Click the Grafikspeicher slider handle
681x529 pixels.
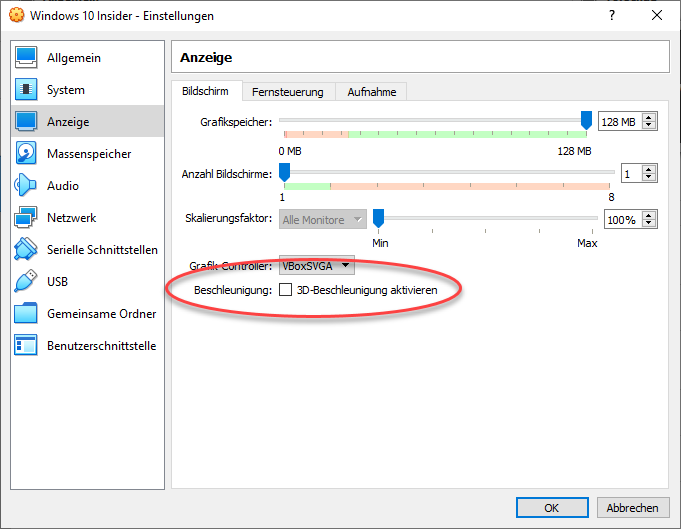[x=586, y=120]
